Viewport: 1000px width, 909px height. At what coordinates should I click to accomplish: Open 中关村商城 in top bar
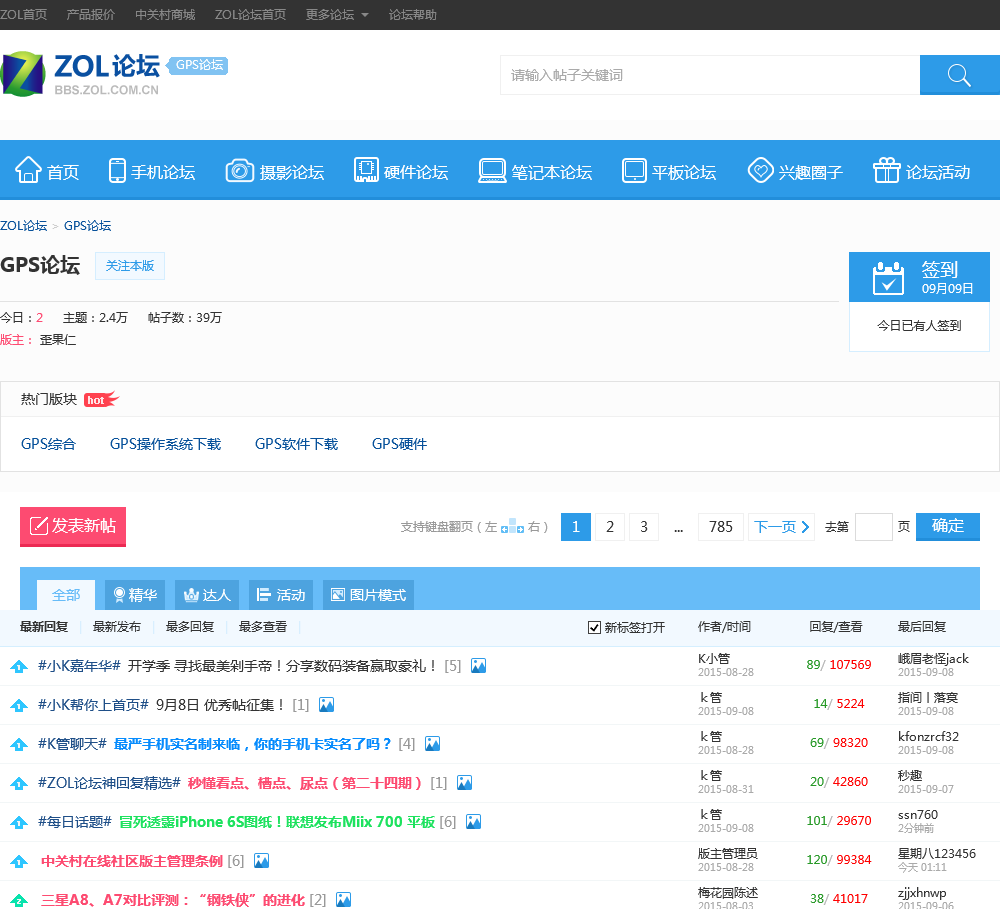(x=165, y=15)
